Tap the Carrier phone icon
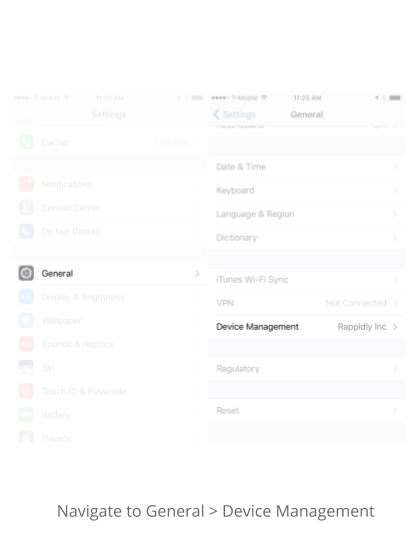Image resolution: width=410 pixels, height=540 pixels. 26,142
